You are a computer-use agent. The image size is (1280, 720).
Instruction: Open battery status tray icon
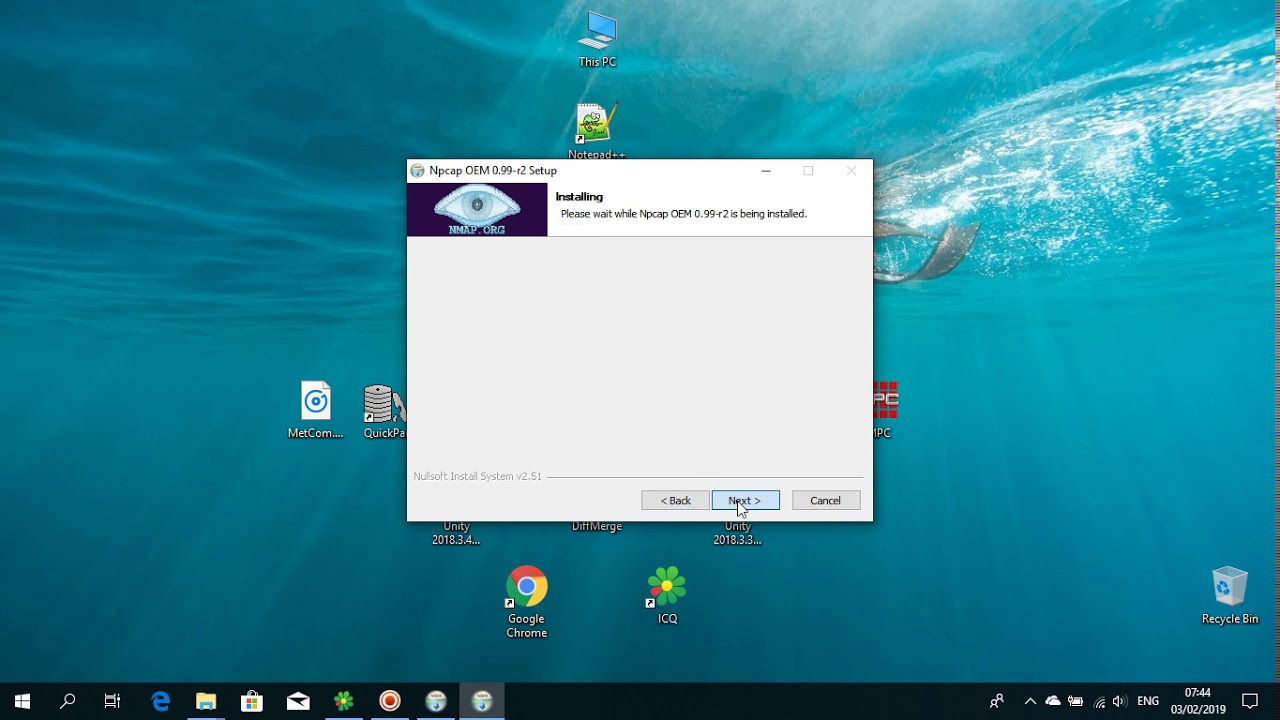click(x=1076, y=701)
